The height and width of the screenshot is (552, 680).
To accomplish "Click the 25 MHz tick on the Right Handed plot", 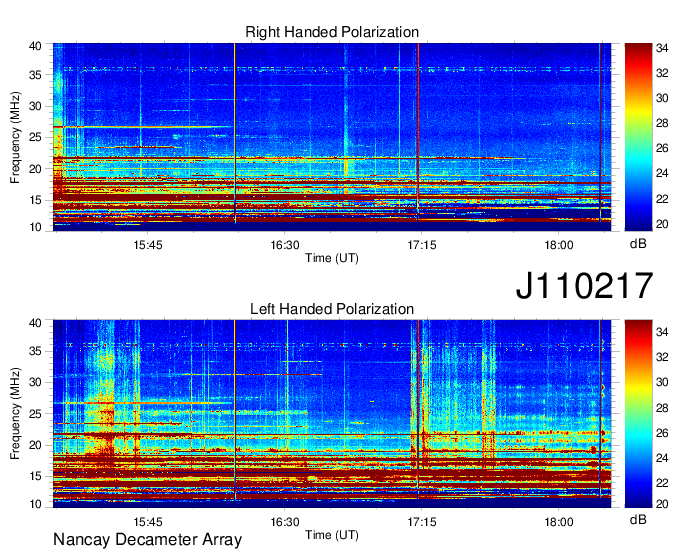I will click(x=35, y=137).
